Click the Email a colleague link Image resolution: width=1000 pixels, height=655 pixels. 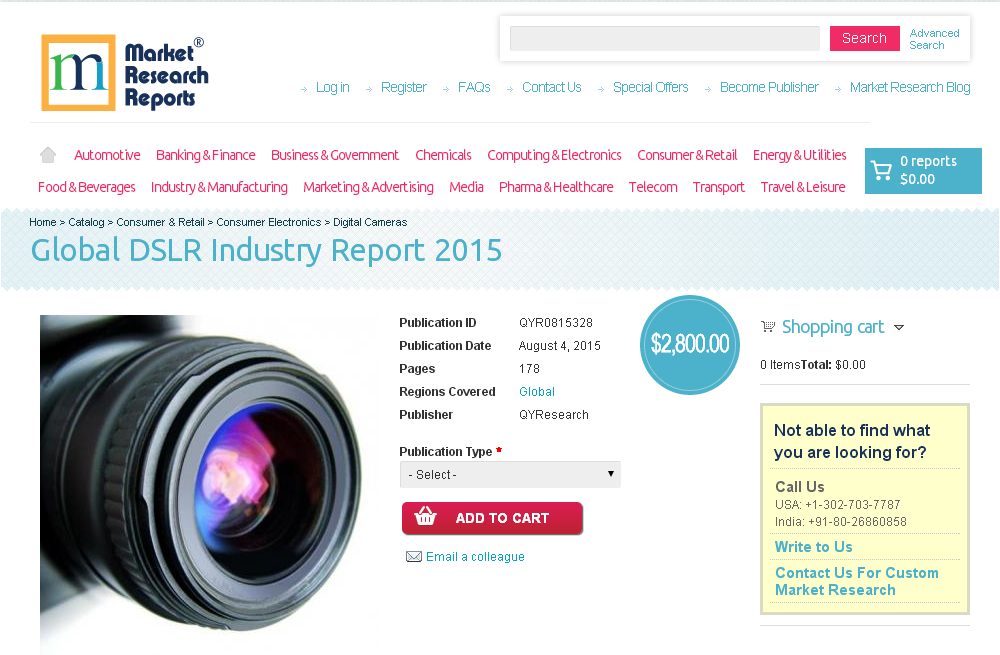click(x=475, y=557)
